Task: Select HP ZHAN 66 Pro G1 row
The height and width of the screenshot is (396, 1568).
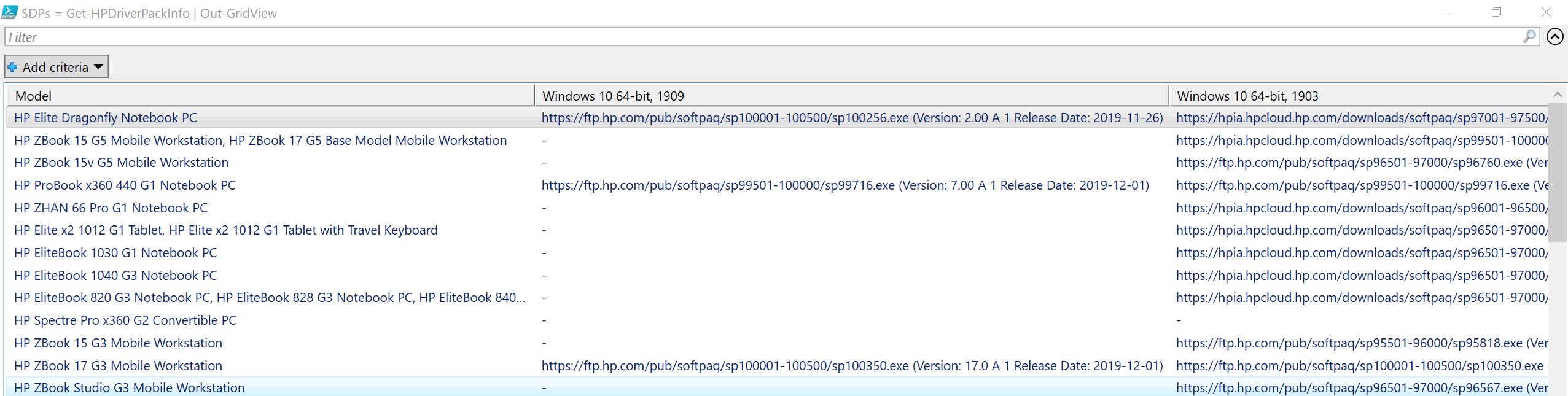Action: pyautogui.click(x=111, y=208)
